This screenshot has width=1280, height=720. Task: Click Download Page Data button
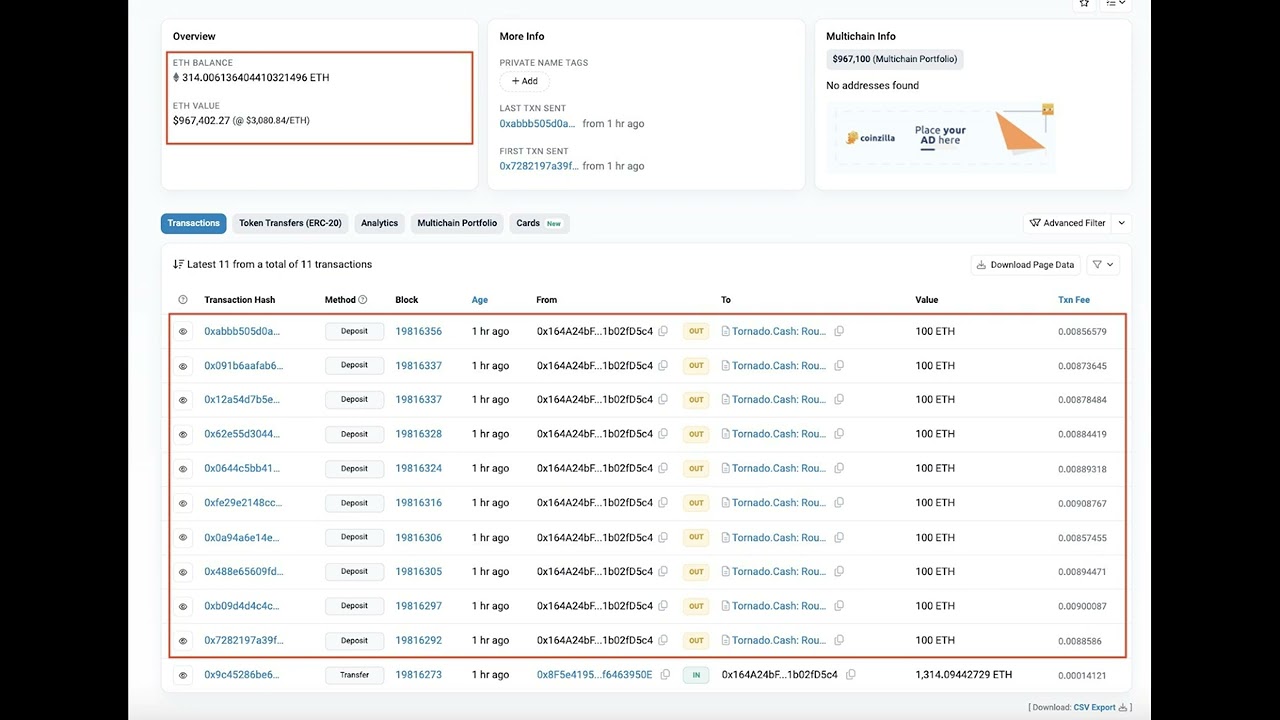(1026, 265)
